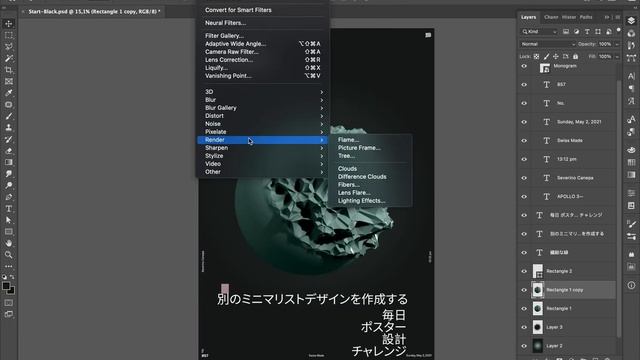640x360 pixels.
Task: Expand the Noise filter submenu
Action: [x=263, y=124]
